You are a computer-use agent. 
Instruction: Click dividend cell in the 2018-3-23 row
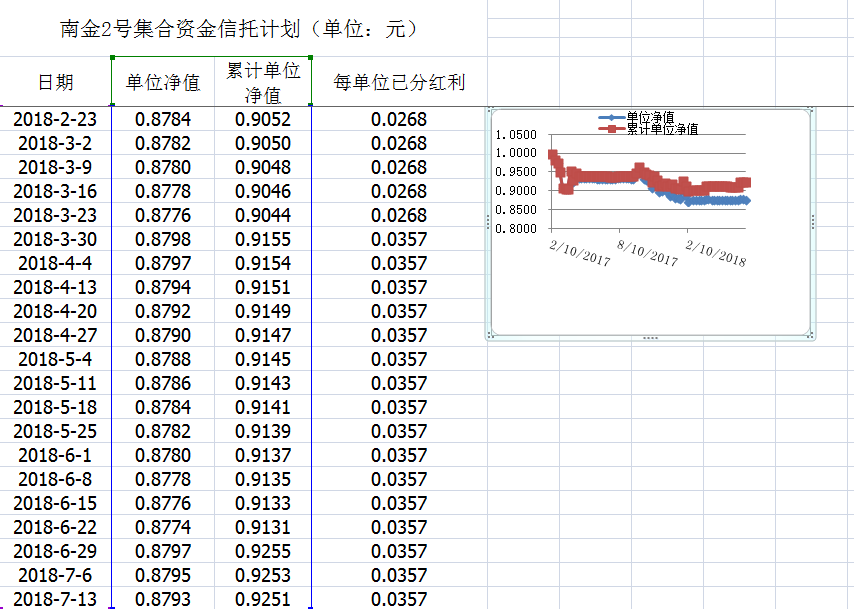398,216
